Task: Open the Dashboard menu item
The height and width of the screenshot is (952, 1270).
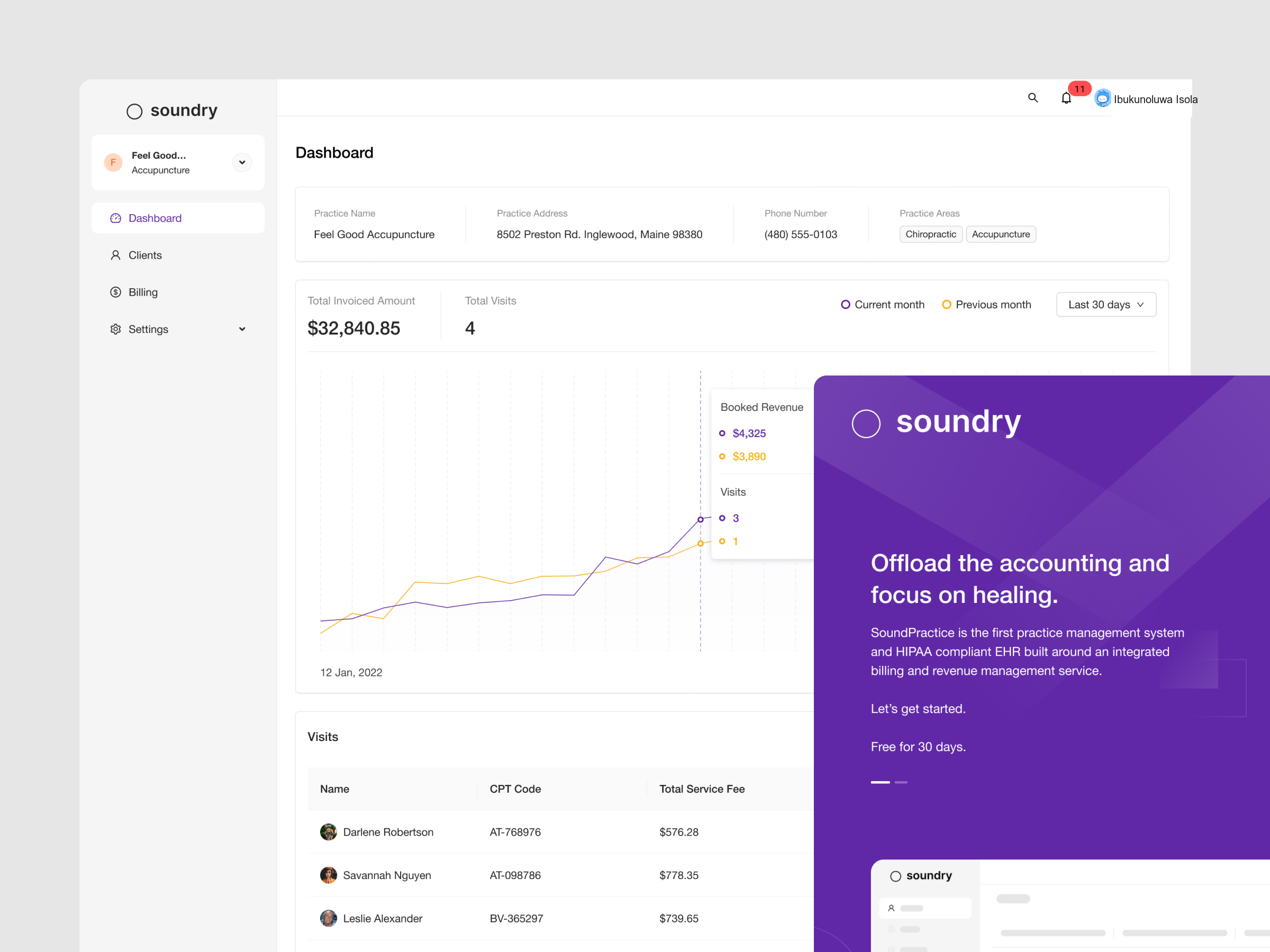Action: [178, 218]
